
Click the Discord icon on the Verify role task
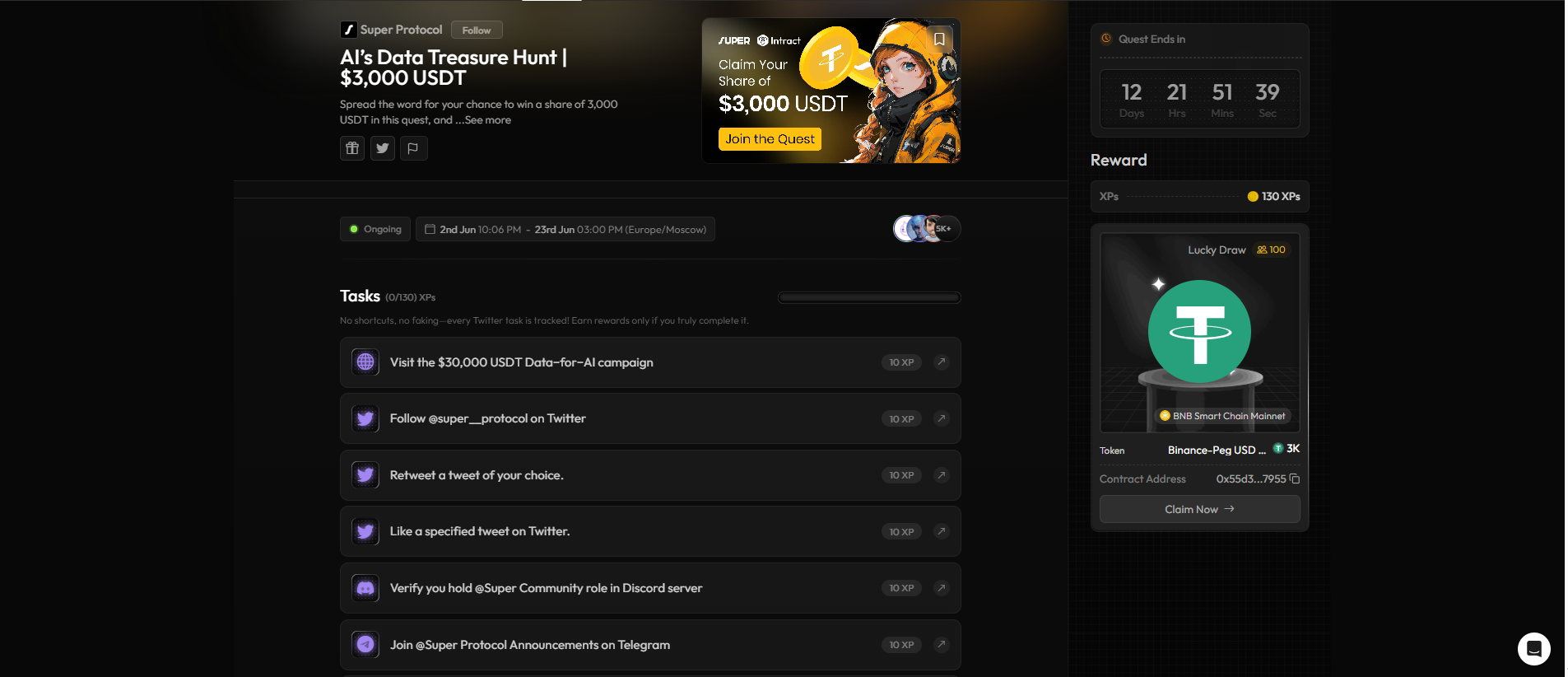point(365,588)
